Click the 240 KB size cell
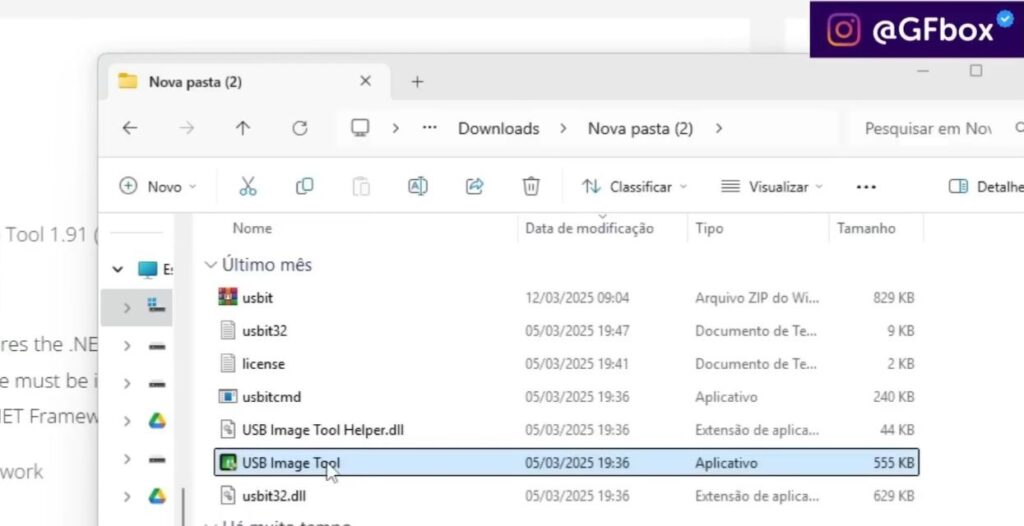 (893, 397)
